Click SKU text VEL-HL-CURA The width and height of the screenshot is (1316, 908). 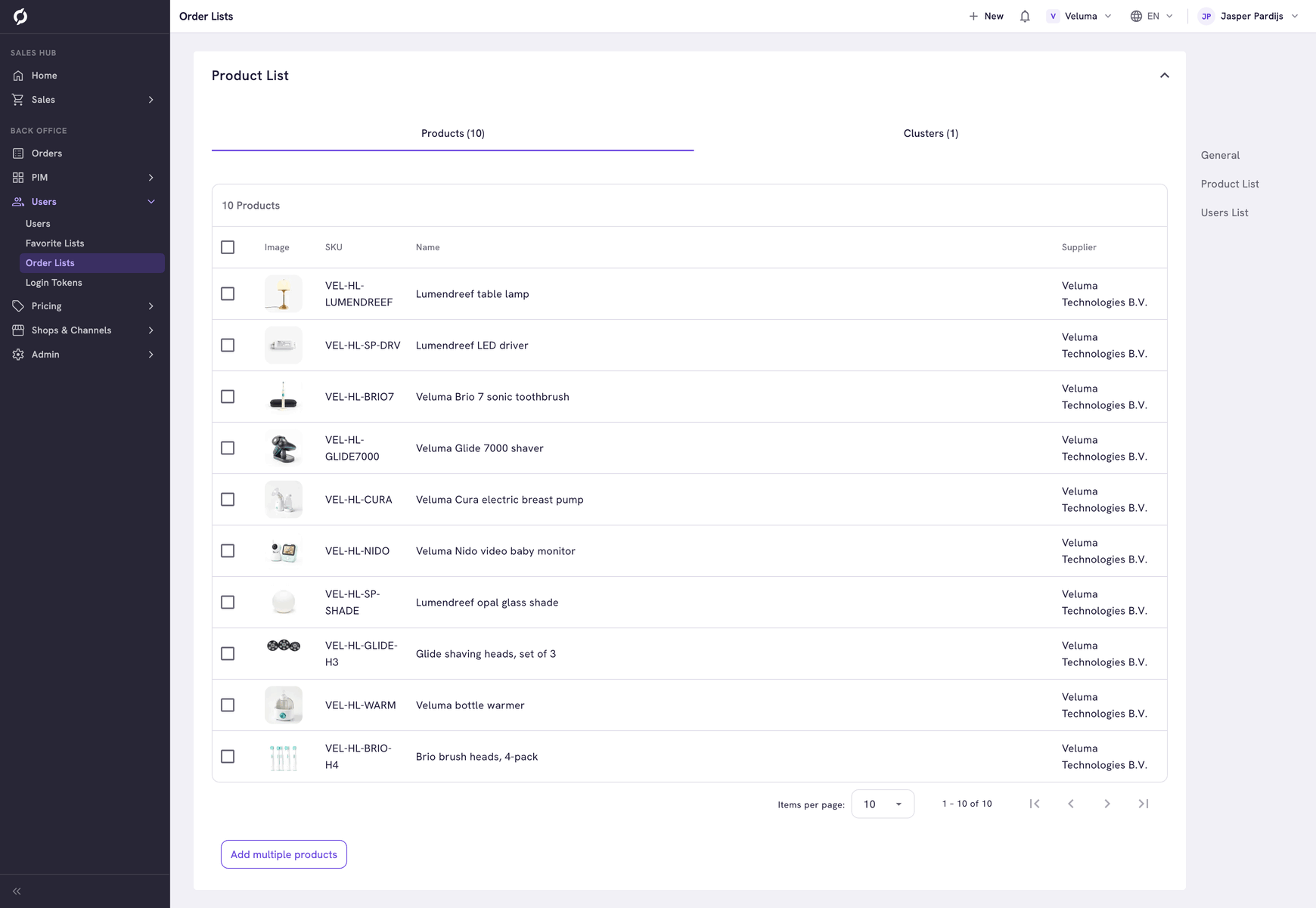click(x=358, y=500)
